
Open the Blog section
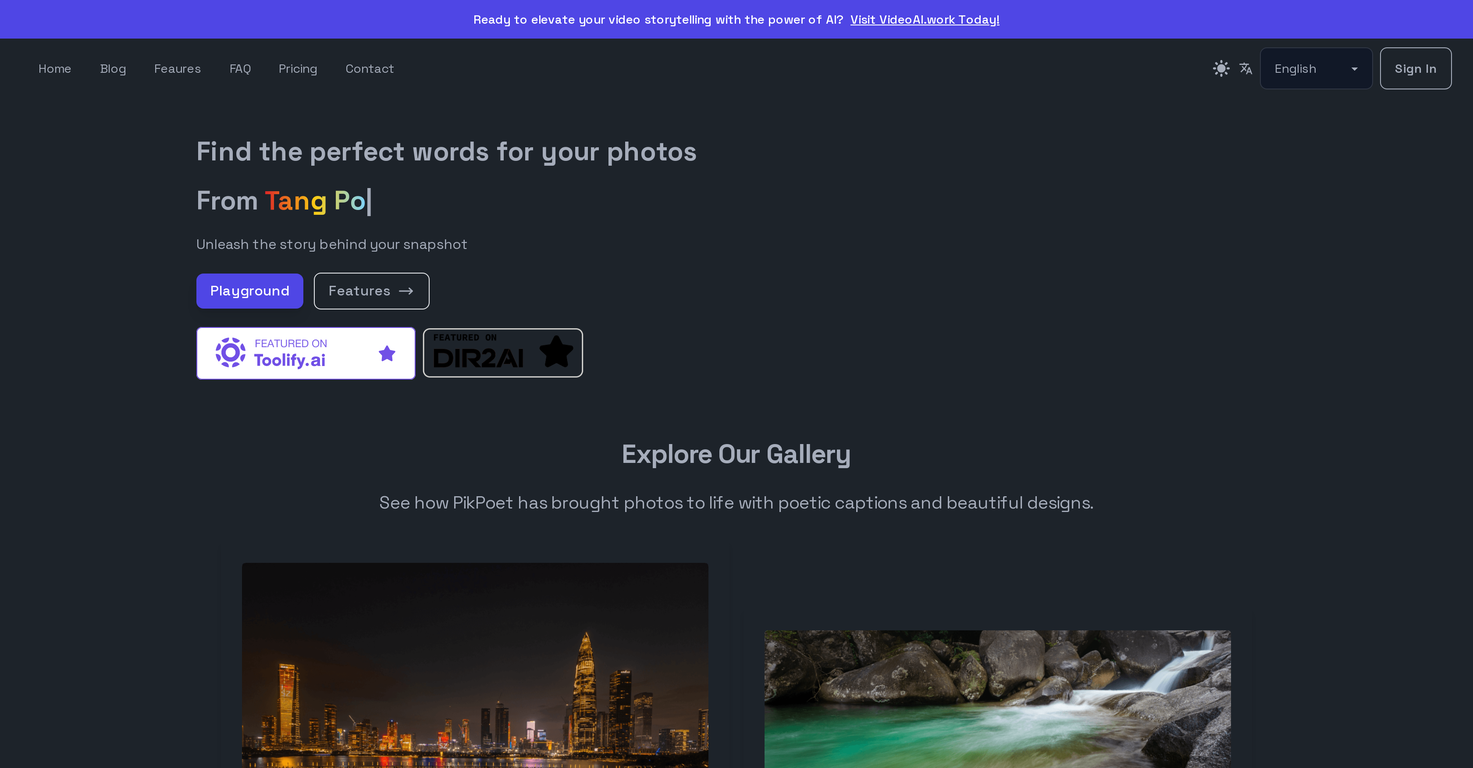(112, 68)
